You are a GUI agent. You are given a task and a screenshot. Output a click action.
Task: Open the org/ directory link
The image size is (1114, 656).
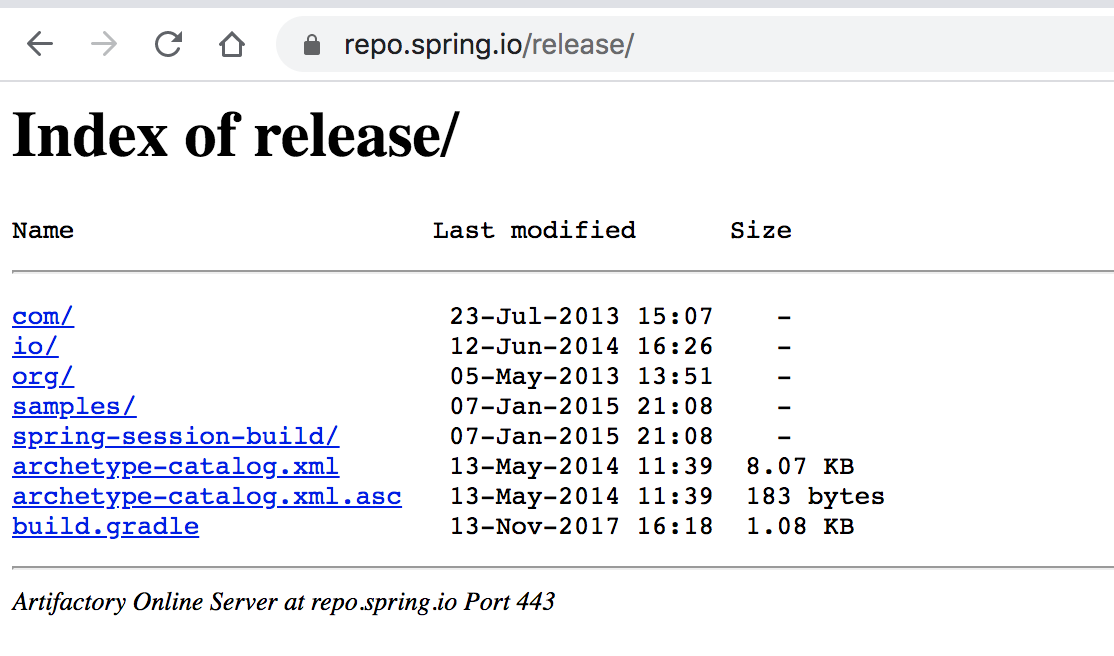point(43,377)
